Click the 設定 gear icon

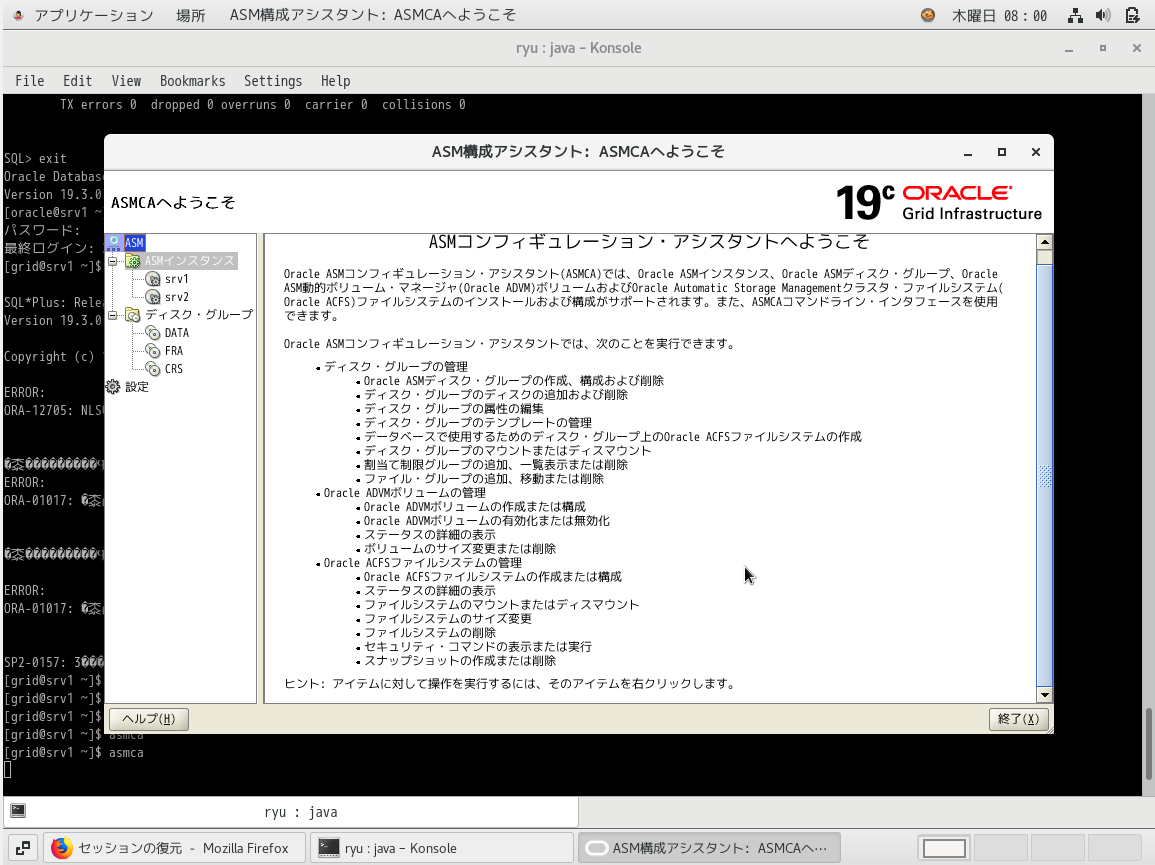(113, 387)
